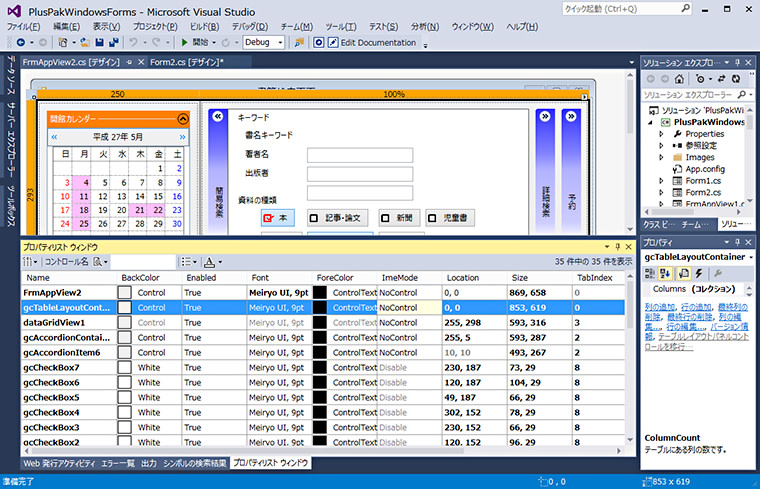Click the 行の追加 link
Viewport: 760px width, 489px height.
[x=696, y=307]
